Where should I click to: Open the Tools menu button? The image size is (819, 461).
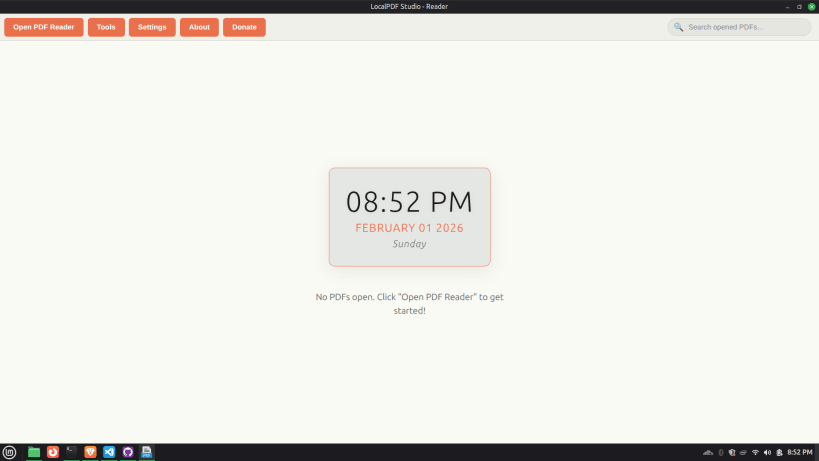[x=106, y=27]
